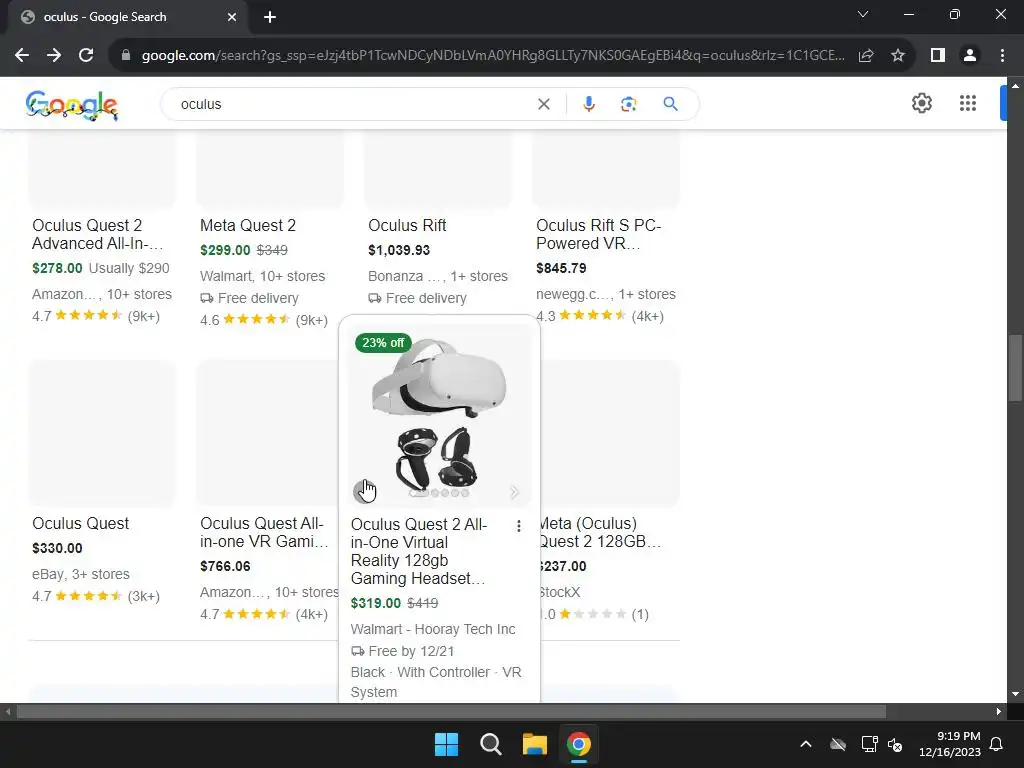This screenshot has height=768, width=1024.
Task: Click Walmart - Hooray Tech Inc seller
Action: pyautogui.click(x=432, y=629)
